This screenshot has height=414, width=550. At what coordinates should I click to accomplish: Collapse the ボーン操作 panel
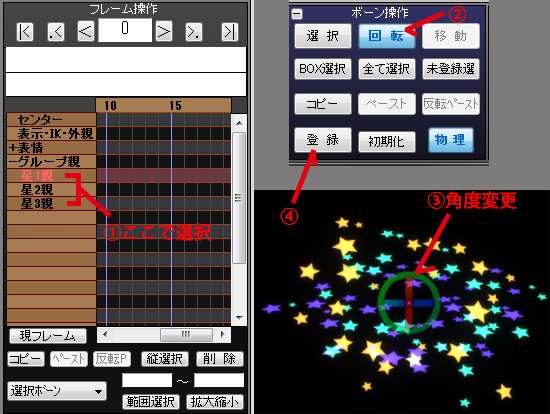click(x=297, y=14)
